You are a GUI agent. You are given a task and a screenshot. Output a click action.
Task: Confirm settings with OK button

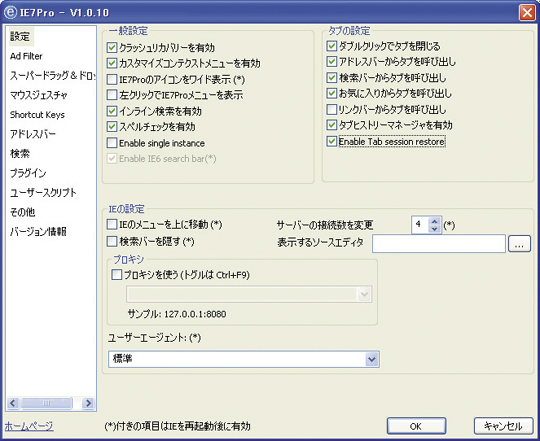(416, 426)
